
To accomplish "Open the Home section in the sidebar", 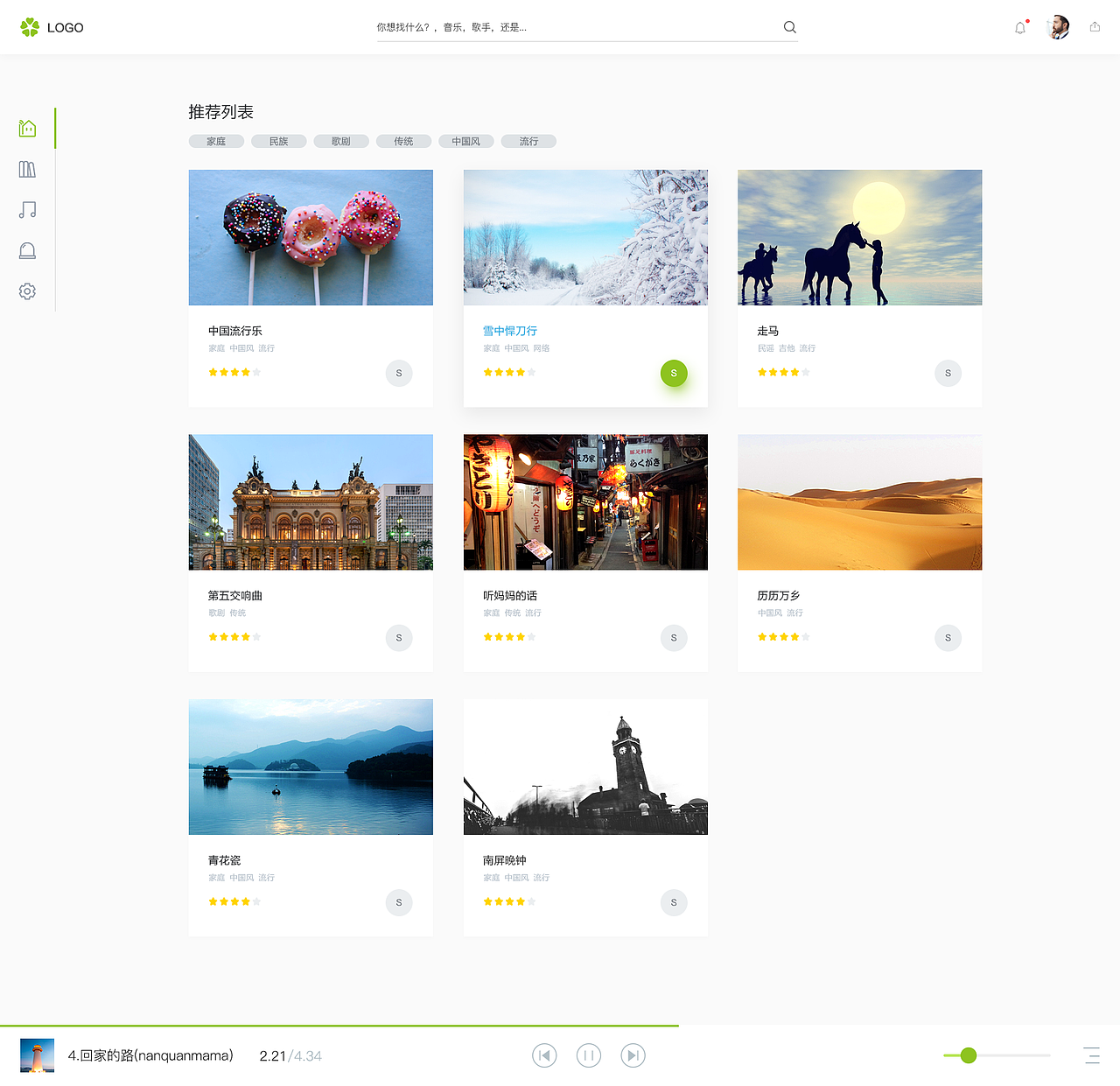I will 27,128.
